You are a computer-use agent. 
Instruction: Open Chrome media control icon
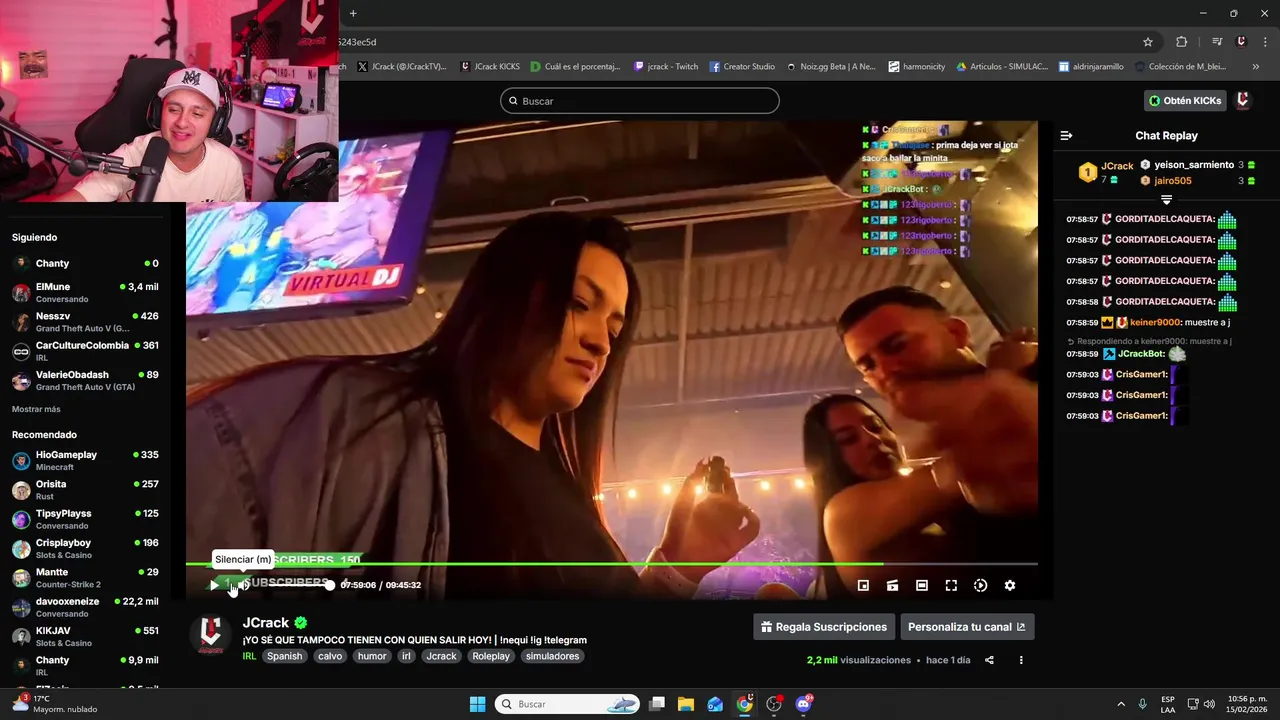click(1217, 42)
